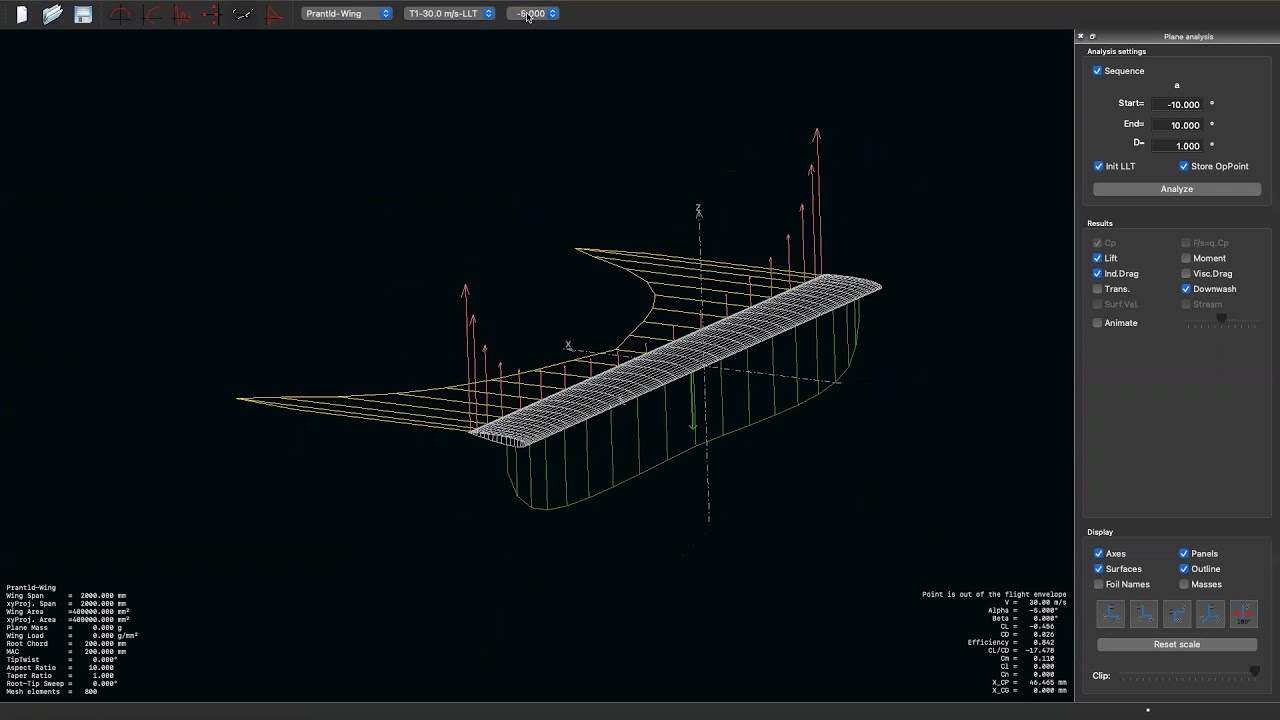
Task: Click the second blue axis view button
Action: click(1144, 614)
